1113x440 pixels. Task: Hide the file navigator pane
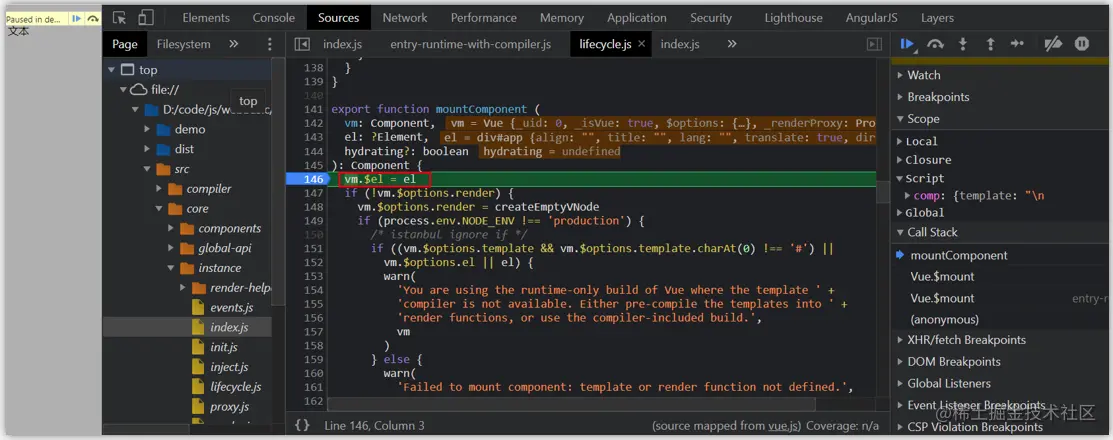point(302,44)
